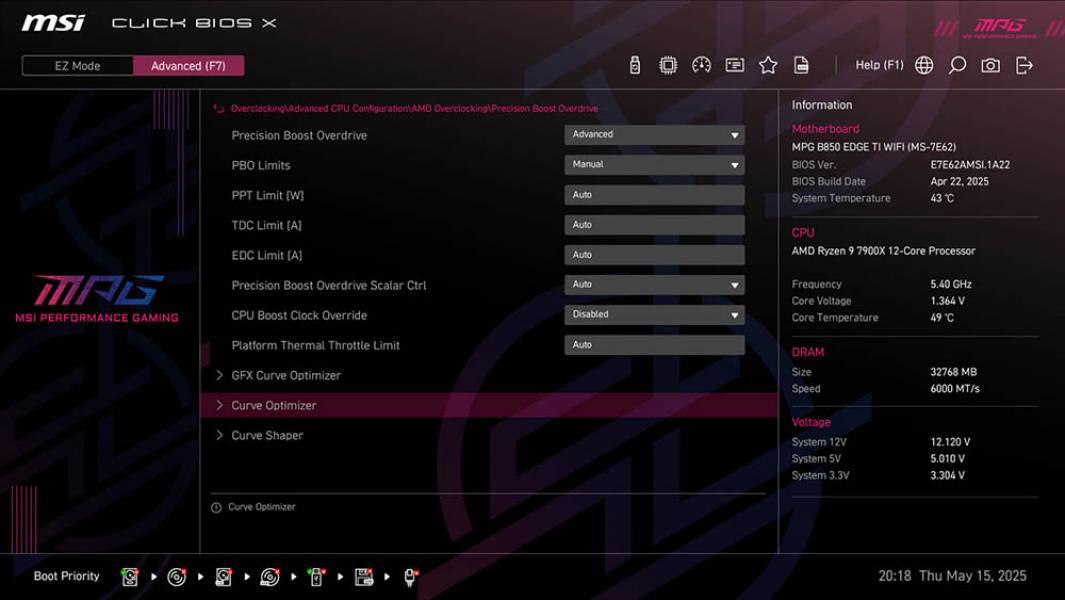Click the BIOS build date Apr 22, 2025

959,181
